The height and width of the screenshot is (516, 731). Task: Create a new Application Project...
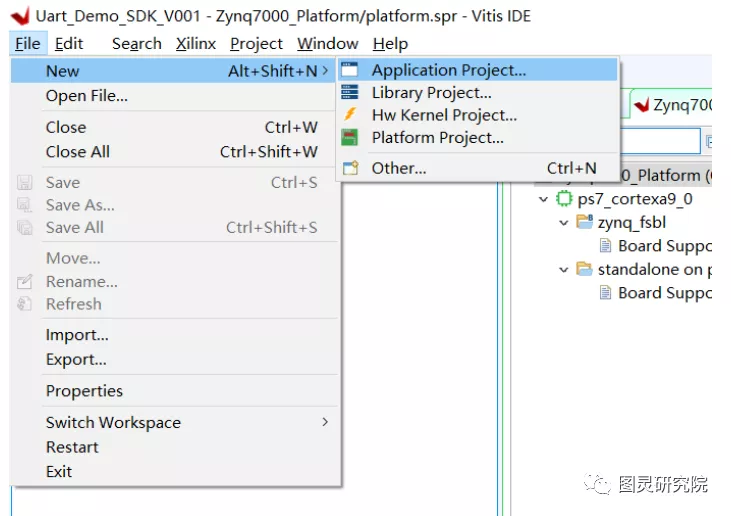point(478,70)
